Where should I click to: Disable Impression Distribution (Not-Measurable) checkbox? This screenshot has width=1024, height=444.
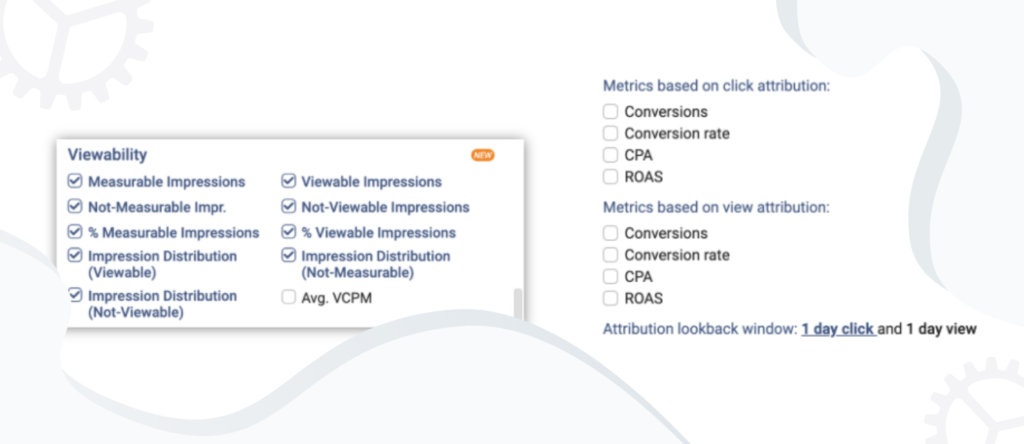[x=289, y=255]
